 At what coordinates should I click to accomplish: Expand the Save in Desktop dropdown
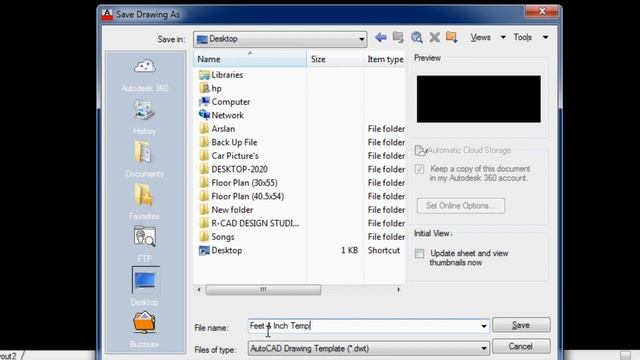coord(361,39)
